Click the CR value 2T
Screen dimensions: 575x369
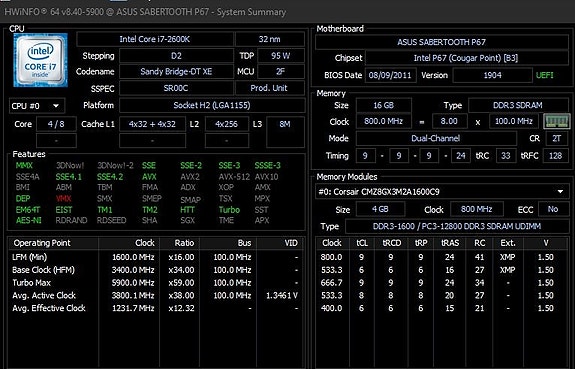coord(557,138)
